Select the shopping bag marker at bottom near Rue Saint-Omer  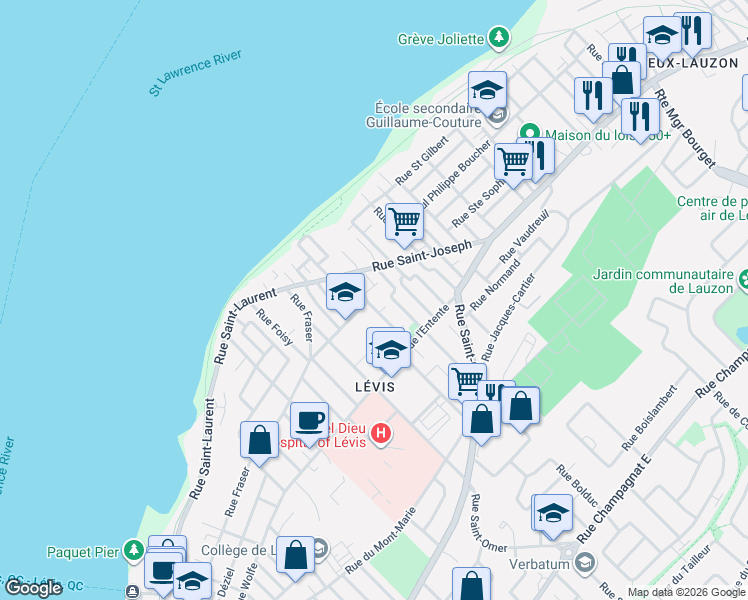pos(471,584)
